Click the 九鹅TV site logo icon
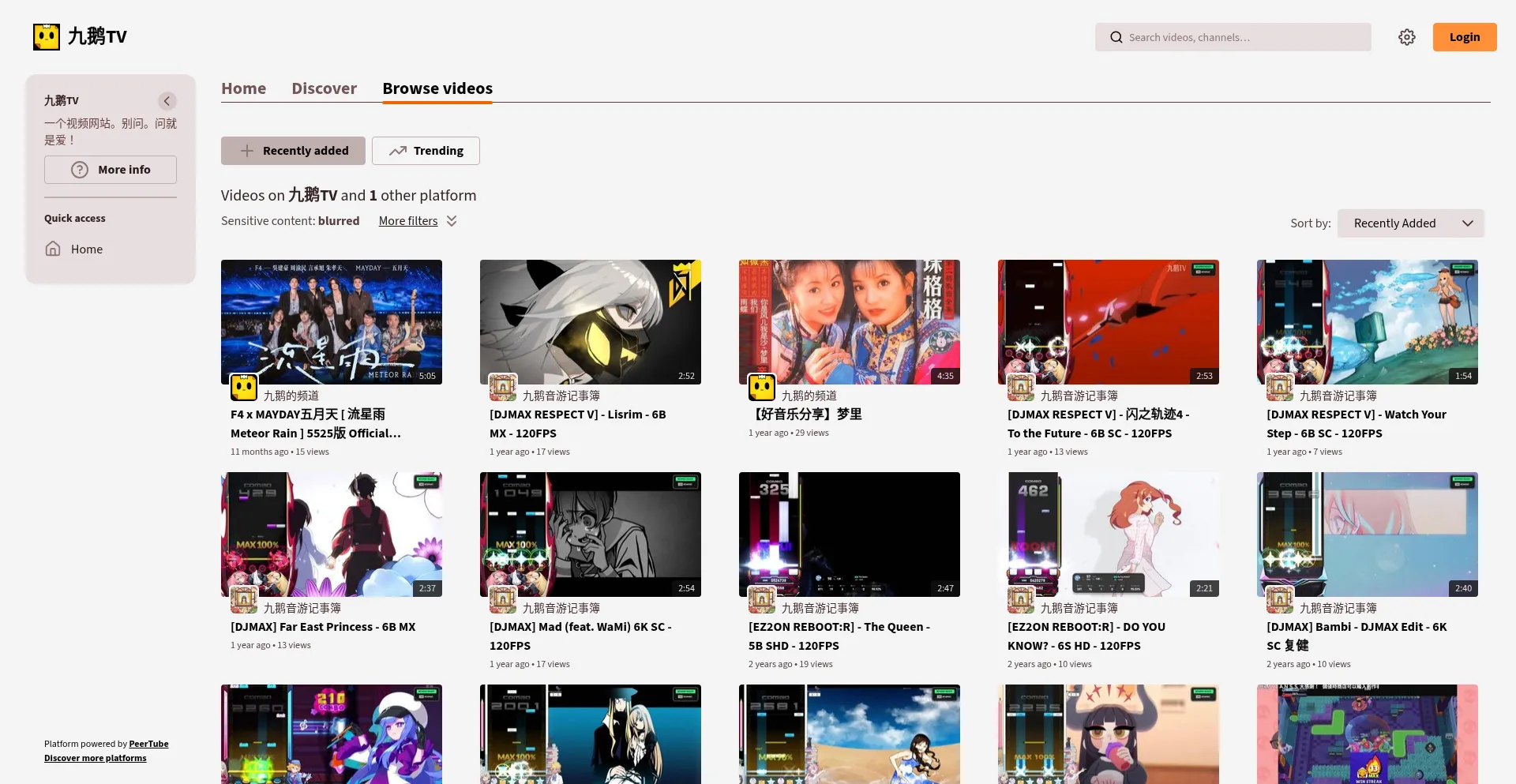 (x=47, y=36)
